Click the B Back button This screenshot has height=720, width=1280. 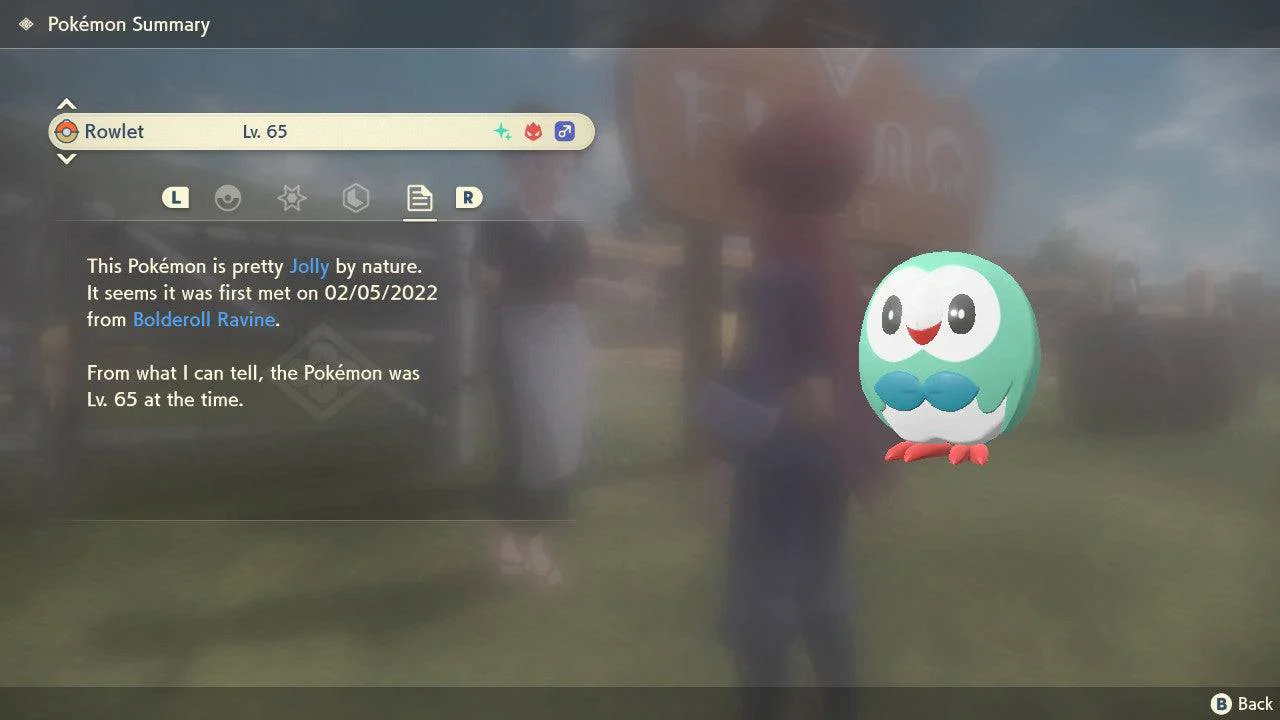point(1242,704)
